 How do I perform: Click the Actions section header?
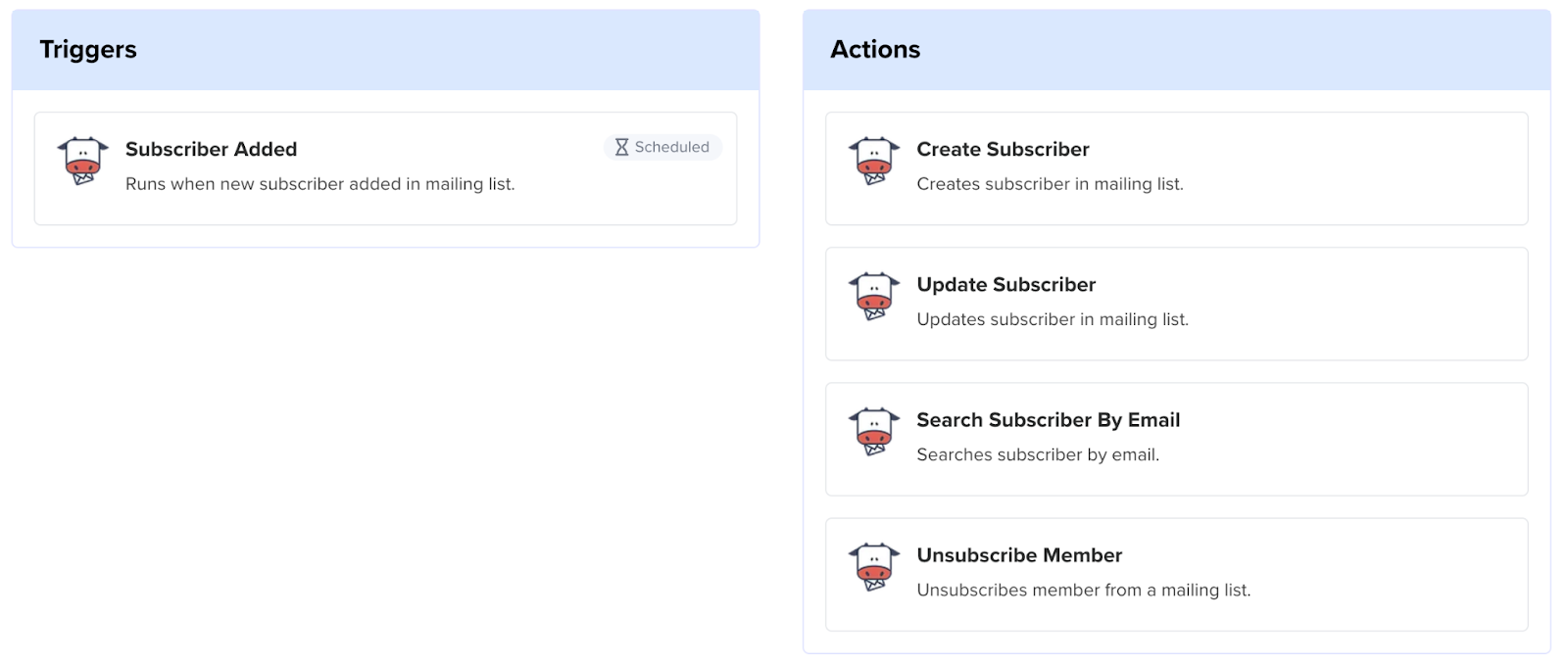tap(875, 50)
